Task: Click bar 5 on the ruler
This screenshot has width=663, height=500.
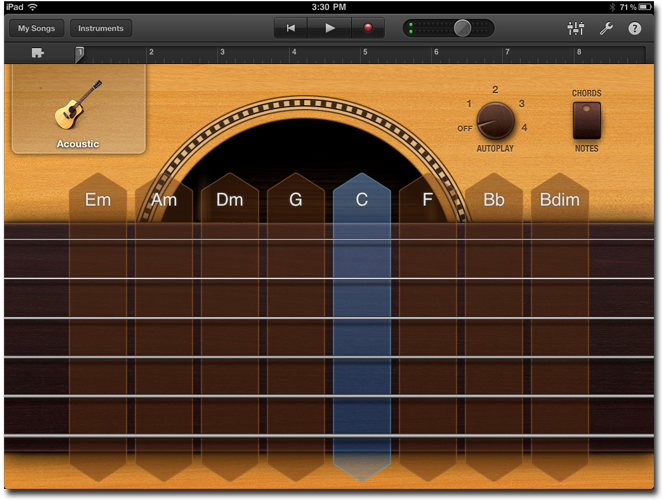Action: pyautogui.click(x=365, y=52)
